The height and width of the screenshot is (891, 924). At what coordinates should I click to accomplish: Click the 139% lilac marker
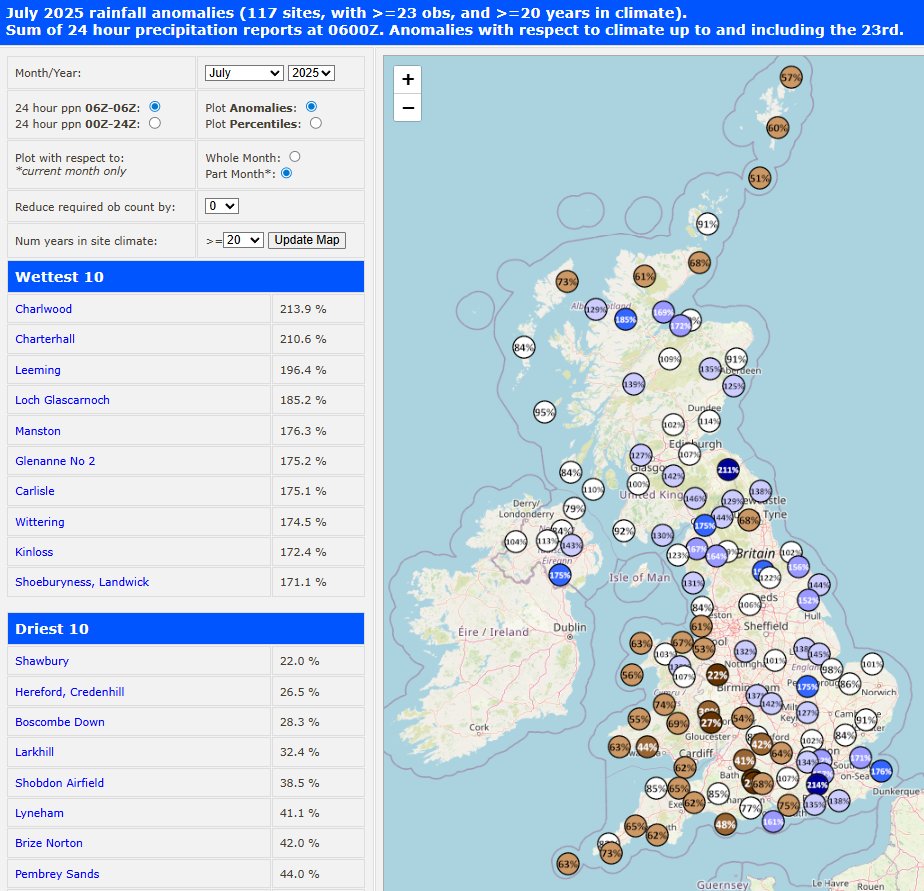coord(633,384)
